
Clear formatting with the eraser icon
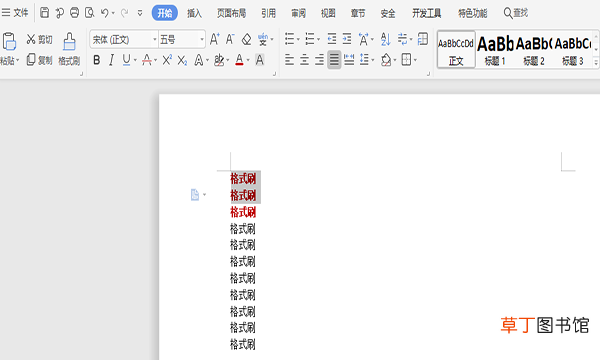click(x=247, y=39)
